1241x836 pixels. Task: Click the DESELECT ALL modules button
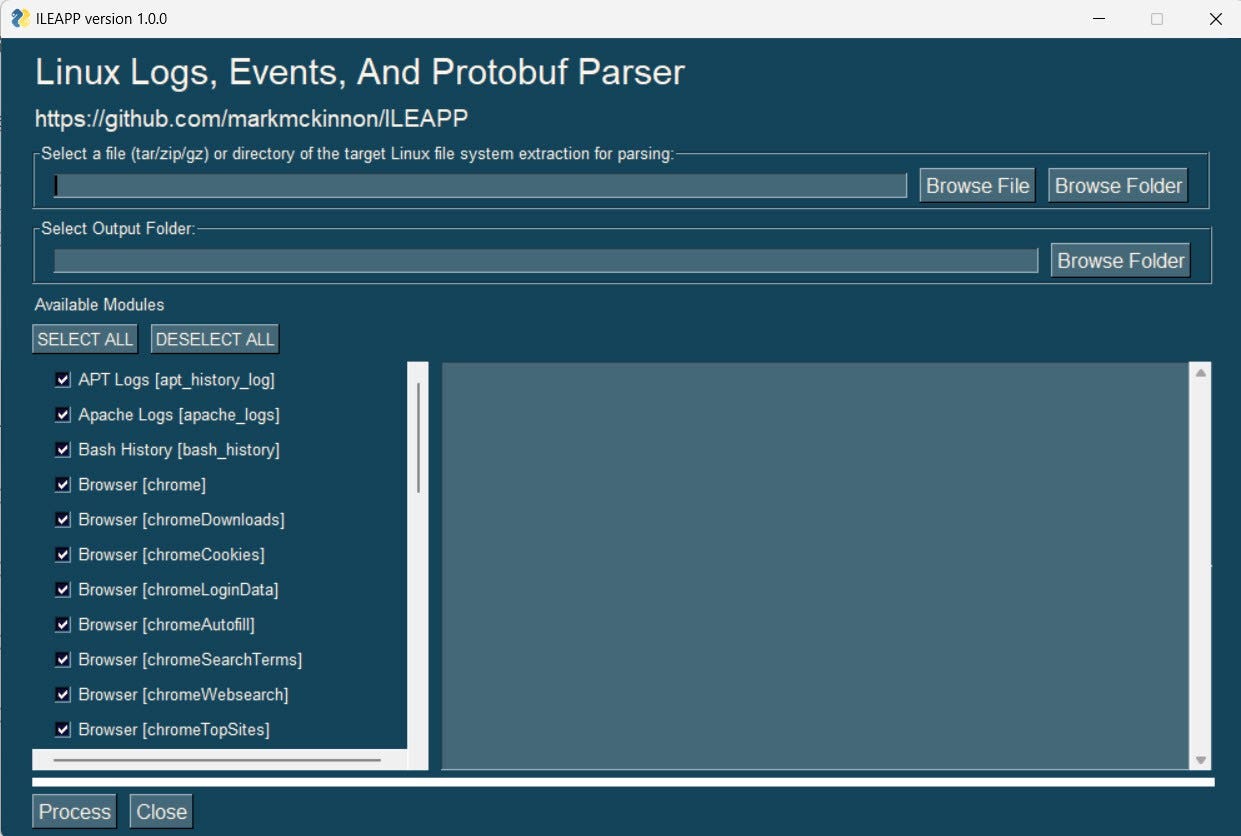click(x=215, y=339)
